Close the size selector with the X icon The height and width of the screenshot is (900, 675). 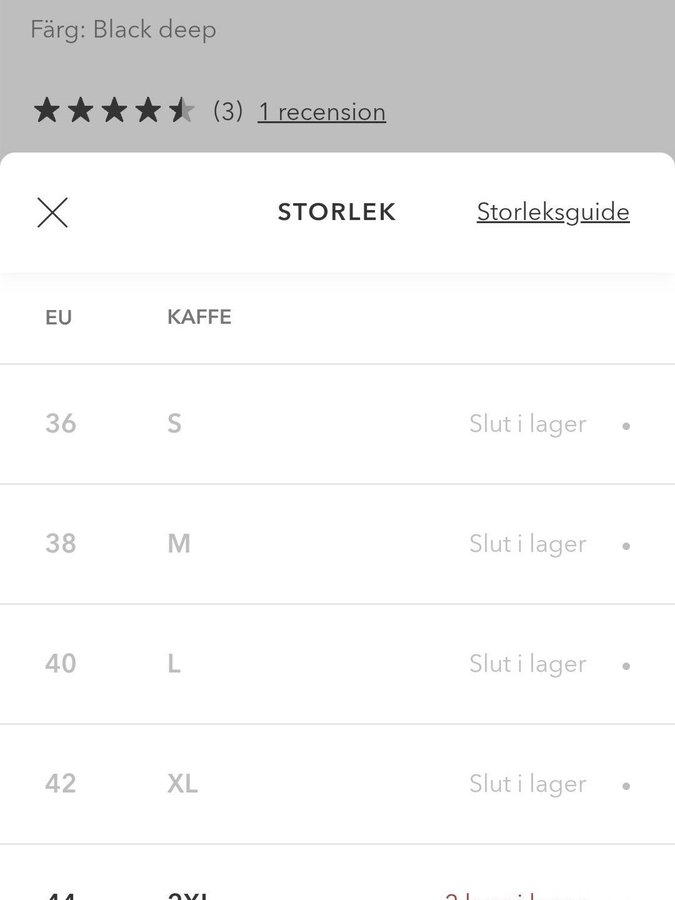[x=52, y=212]
